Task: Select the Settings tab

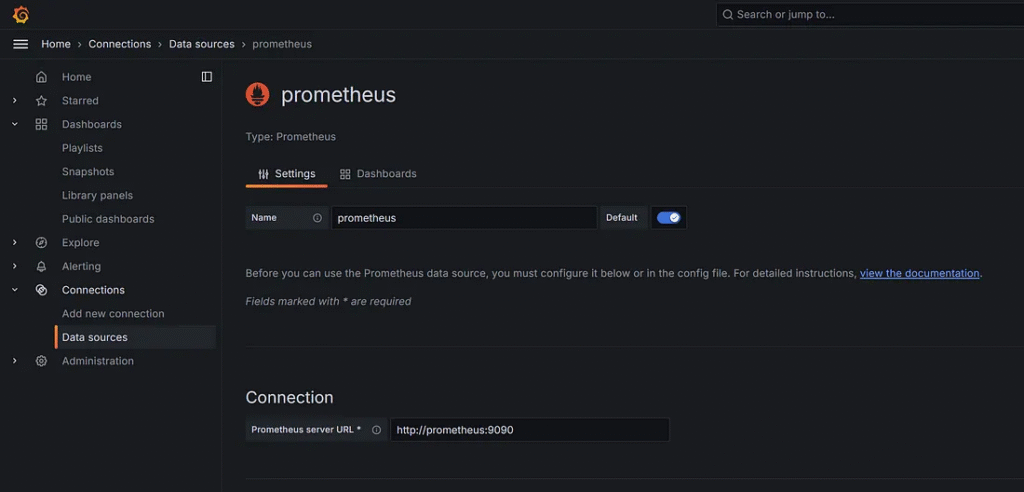Action: coord(287,174)
